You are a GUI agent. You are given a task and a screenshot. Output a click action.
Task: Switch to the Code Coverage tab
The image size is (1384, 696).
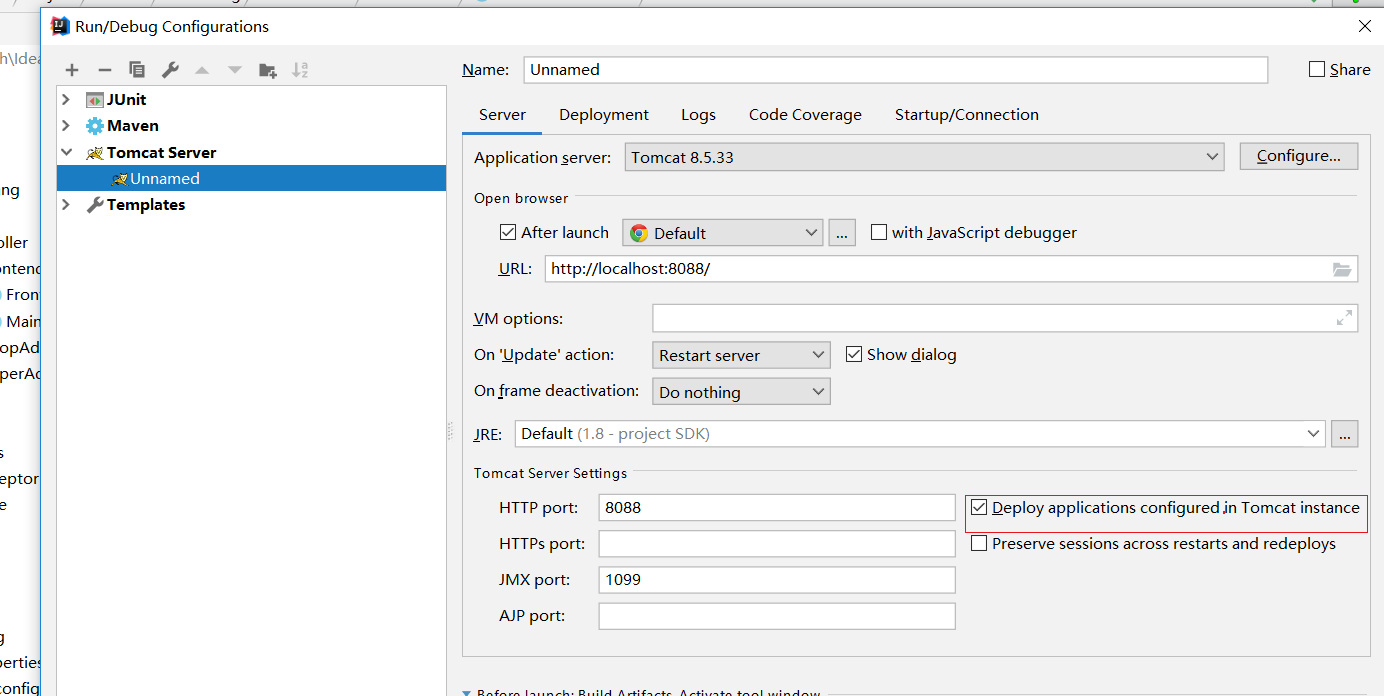805,115
